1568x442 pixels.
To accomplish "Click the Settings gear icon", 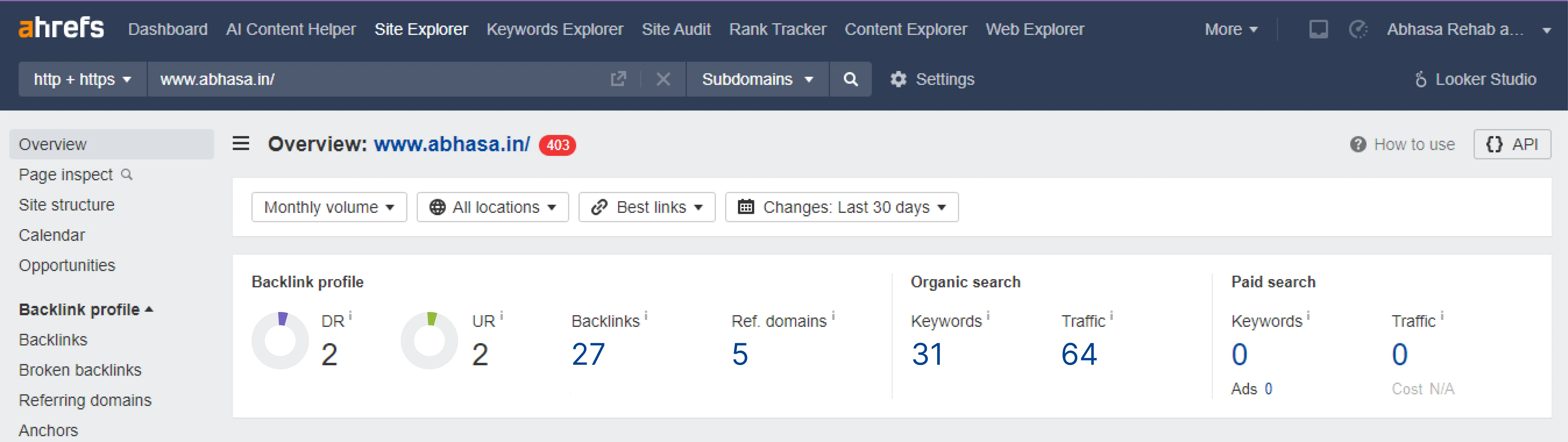I will coord(898,79).
